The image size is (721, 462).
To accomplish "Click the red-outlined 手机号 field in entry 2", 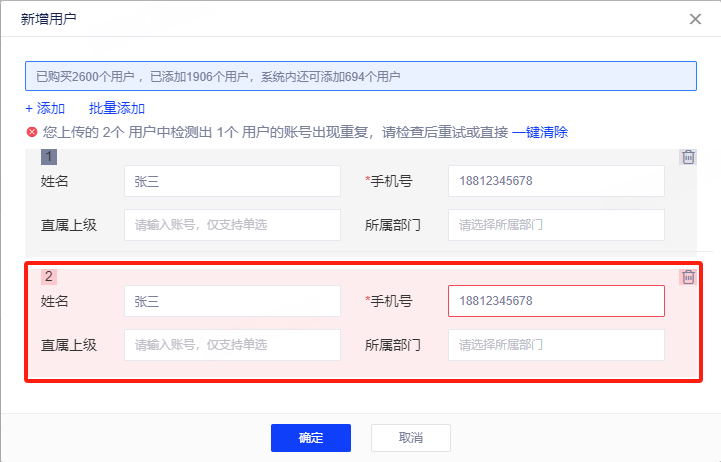I will pos(556,301).
